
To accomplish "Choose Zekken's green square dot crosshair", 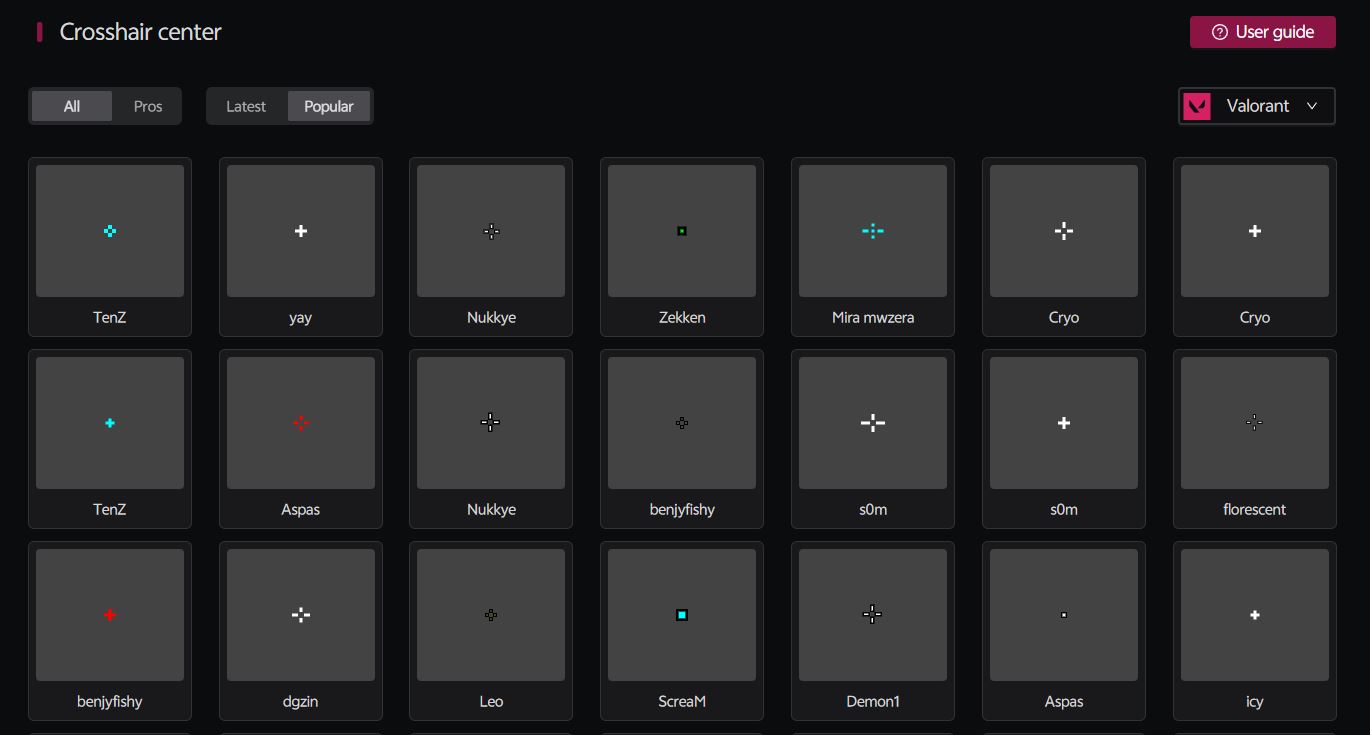I will [682, 231].
